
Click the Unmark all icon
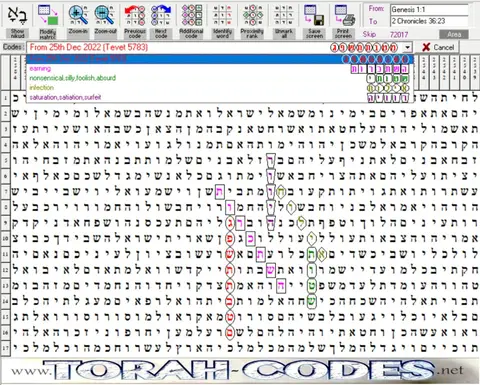(x=283, y=16)
